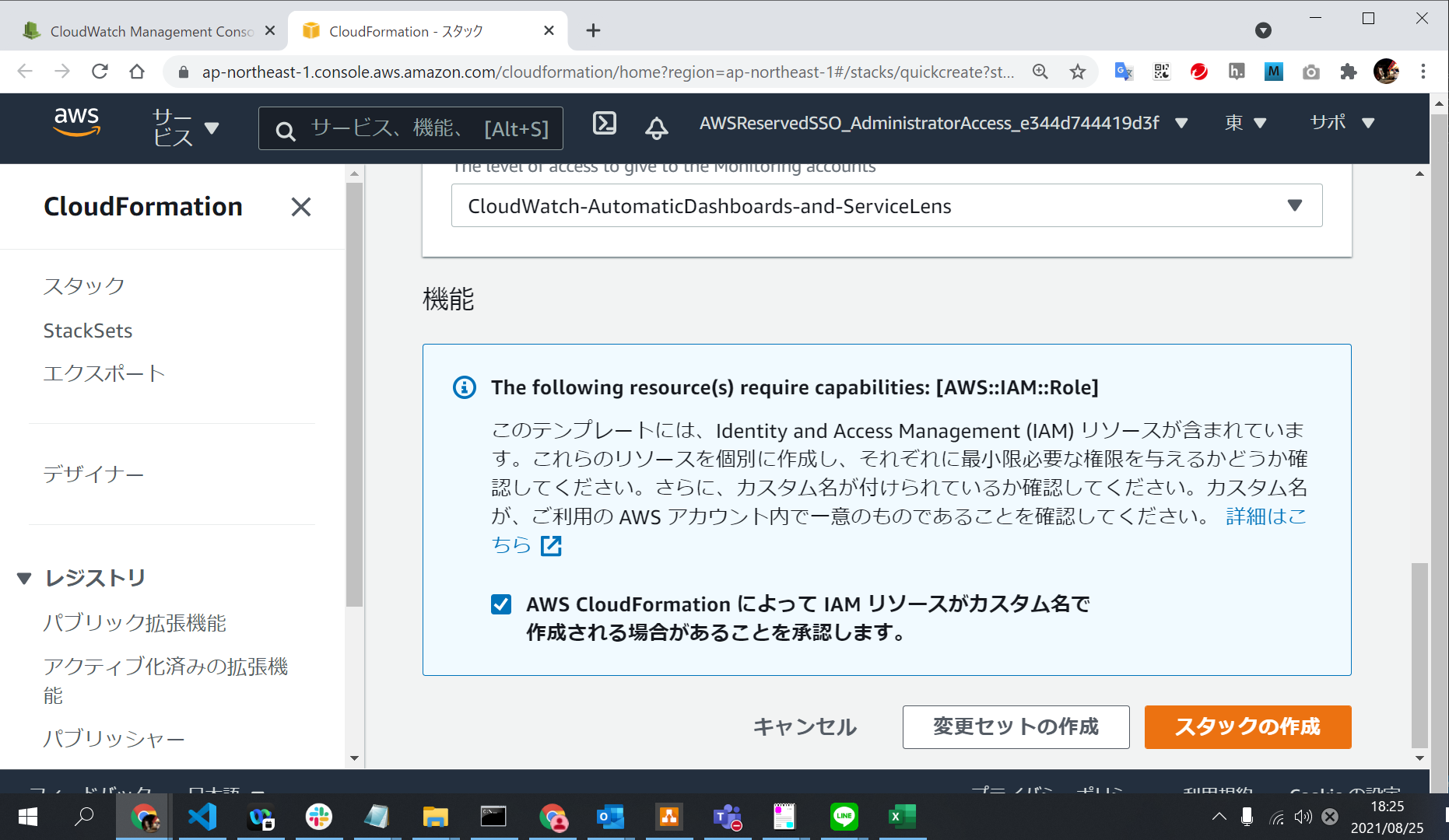Image resolution: width=1449 pixels, height=840 pixels.
Task: Open the browser extensions puzzle icon
Action: click(x=1349, y=72)
